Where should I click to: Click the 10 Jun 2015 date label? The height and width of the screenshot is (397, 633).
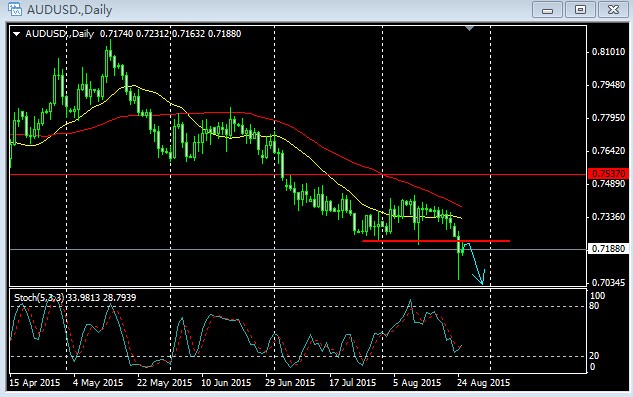tap(226, 382)
